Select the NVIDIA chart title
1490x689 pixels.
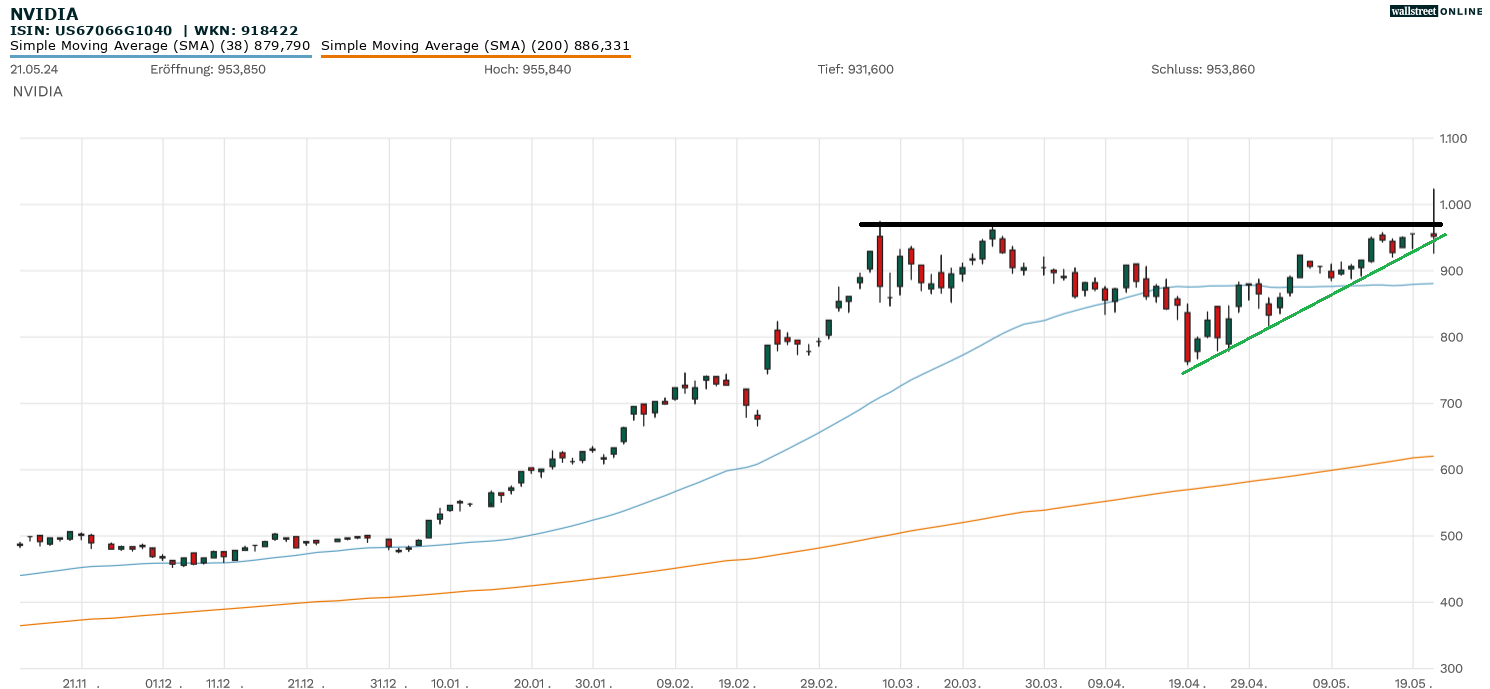(x=44, y=14)
